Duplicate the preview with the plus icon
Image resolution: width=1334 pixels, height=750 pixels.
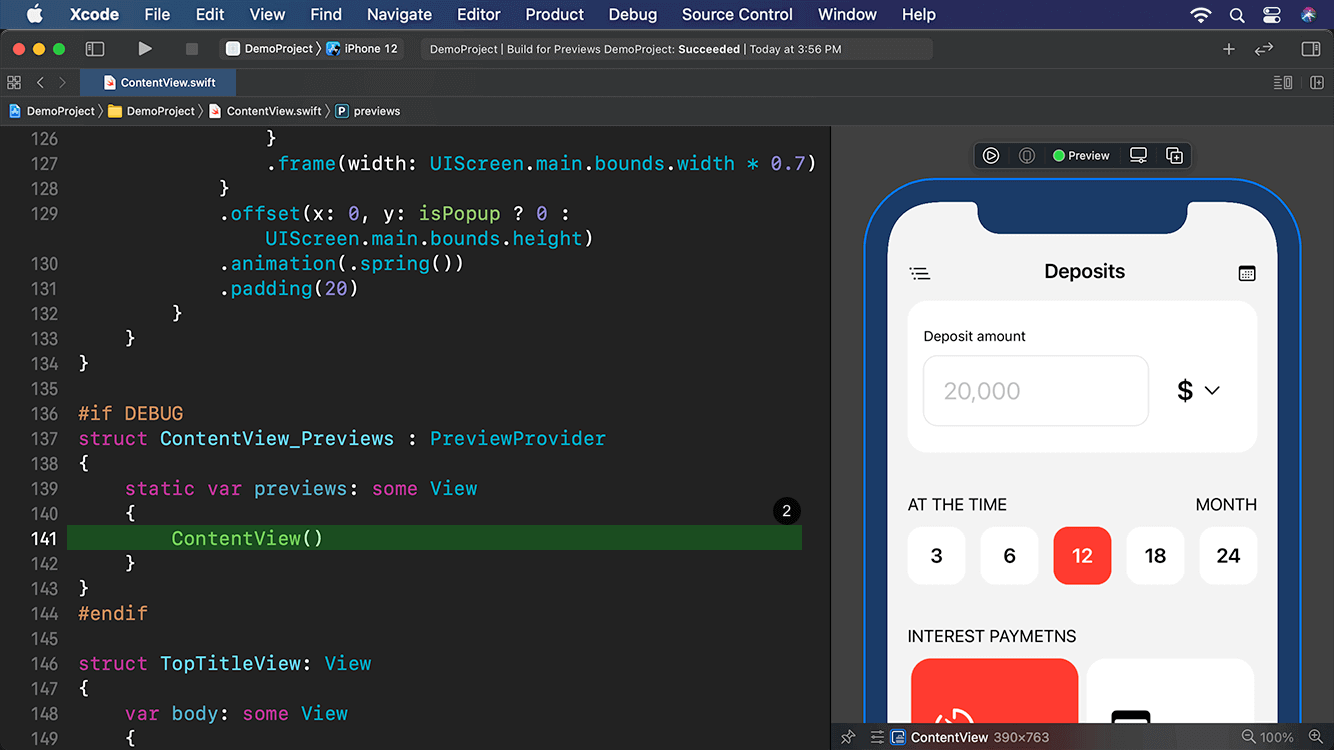click(x=1174, y=155)
